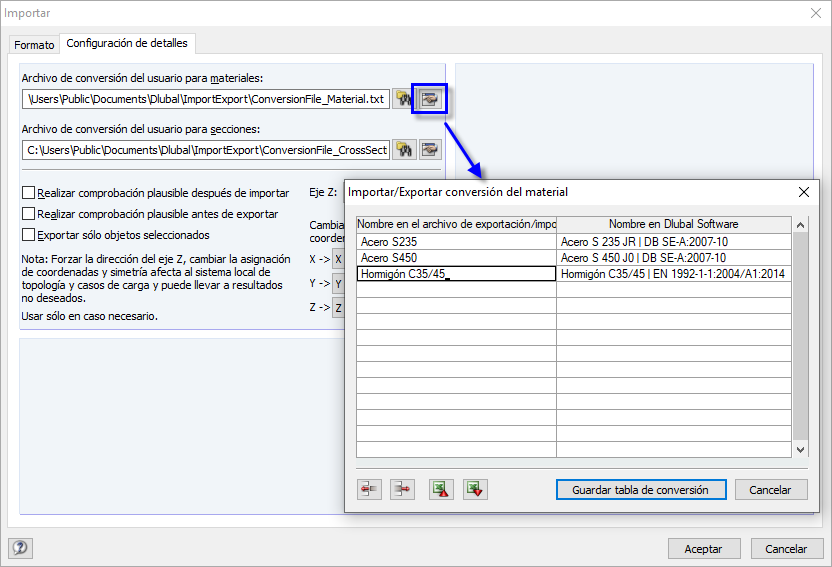Click the conversion table scrollbar up arrow
This screenshot has width=832, height=567.
coord(801,225)
